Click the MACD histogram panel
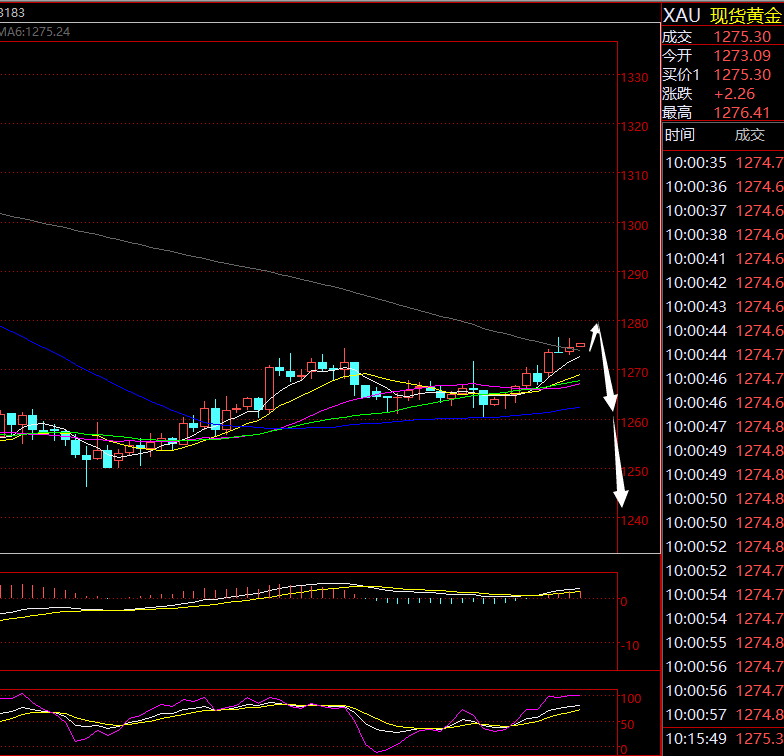This screenshot has height=756, width=784. [308, 621]
